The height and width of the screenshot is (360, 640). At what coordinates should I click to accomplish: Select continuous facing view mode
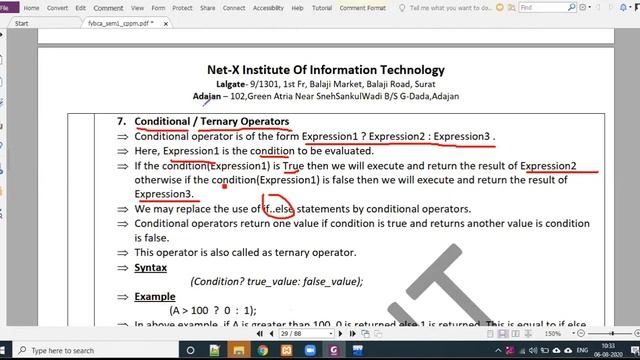pyautogui.click(x=528, y=333)
